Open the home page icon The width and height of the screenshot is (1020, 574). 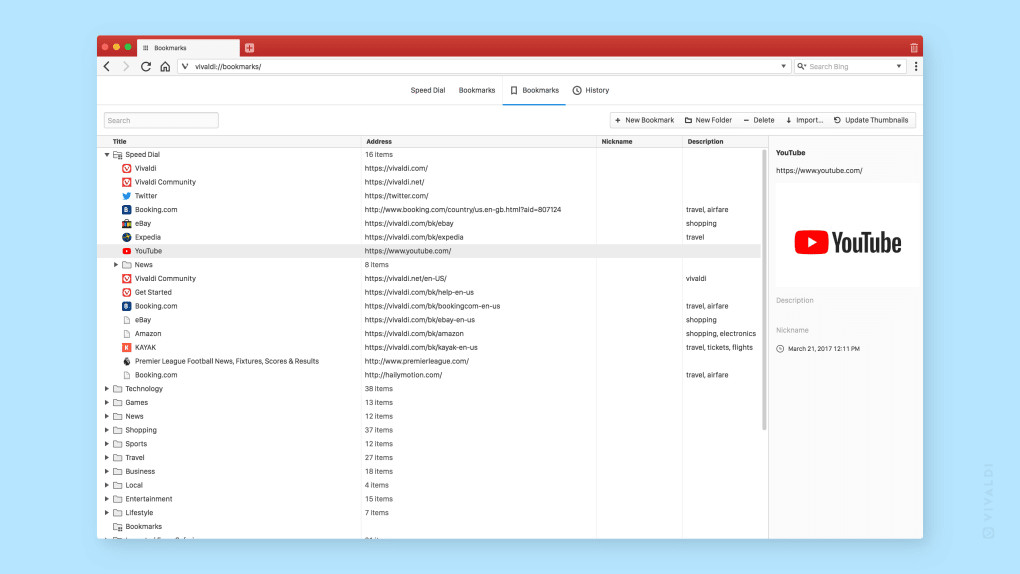tap(165, 66)
